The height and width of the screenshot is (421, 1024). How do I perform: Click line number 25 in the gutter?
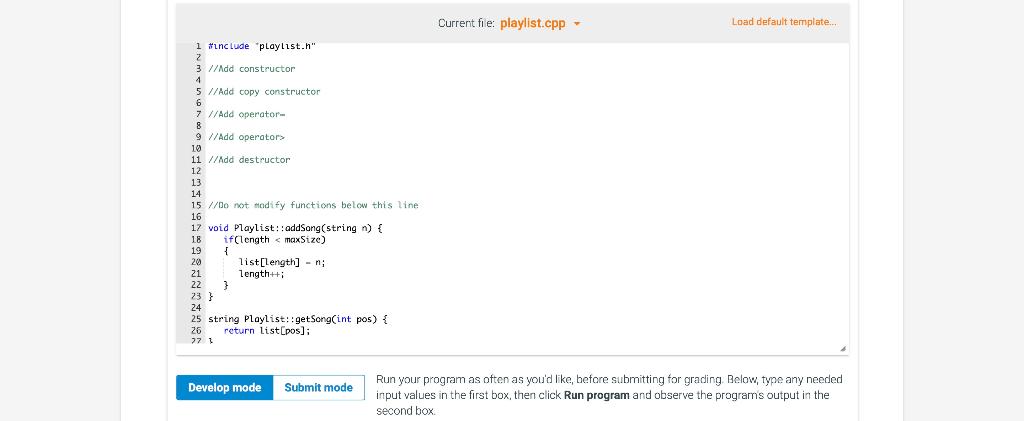[196, 319]
